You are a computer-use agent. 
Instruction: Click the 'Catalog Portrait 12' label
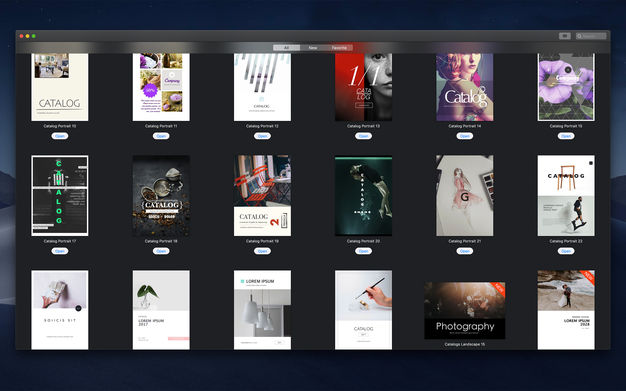262,126
